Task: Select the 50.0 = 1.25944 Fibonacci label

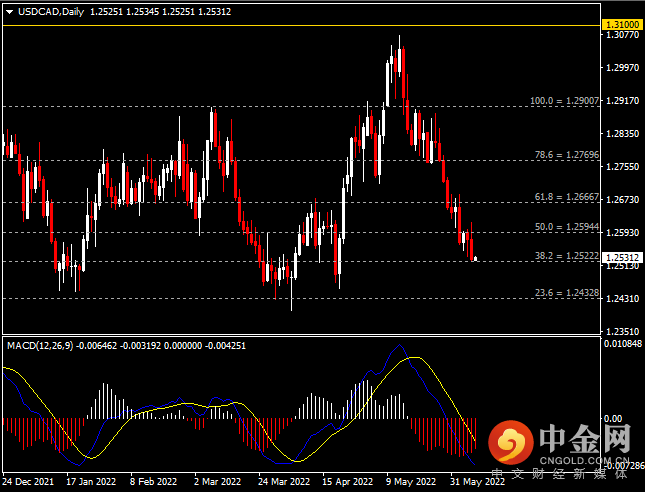Action: coord(567,227)
